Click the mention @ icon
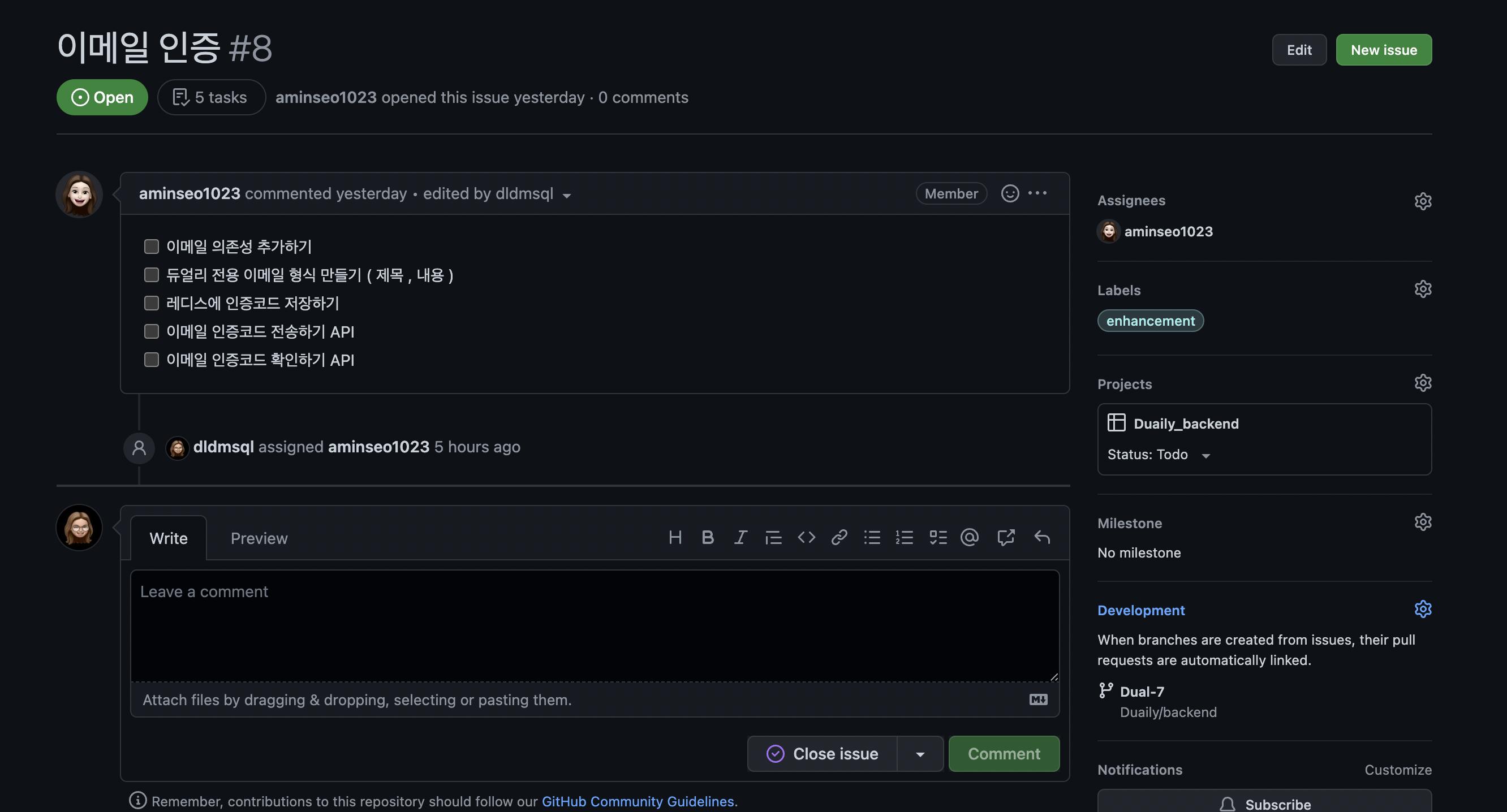 click(x=970, y=537)
